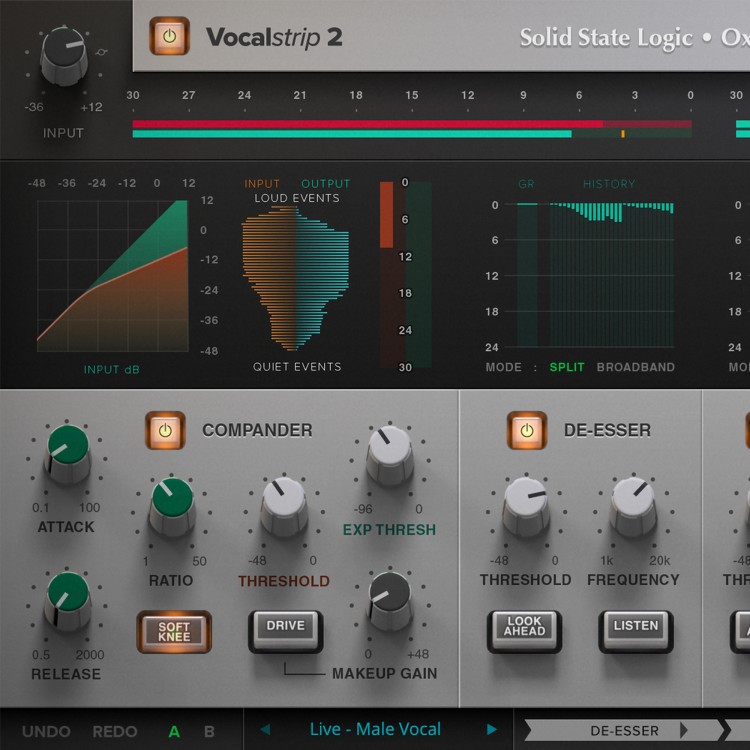Click the phase invert symbol by Input knob
The height and width of the screenshot is (750, 750).
tap(101, 52)
